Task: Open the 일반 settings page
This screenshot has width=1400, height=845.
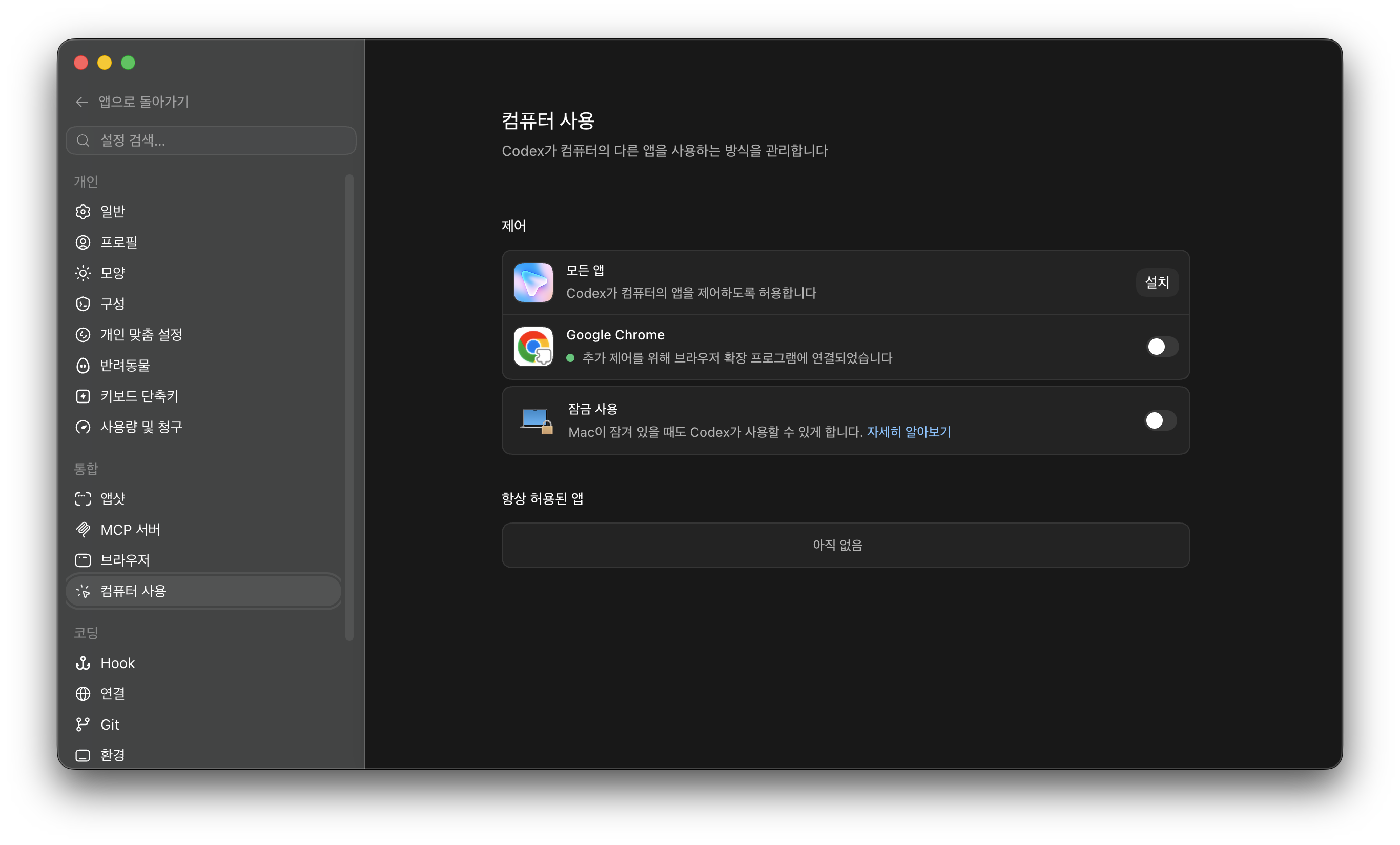Action: [203, 212]
